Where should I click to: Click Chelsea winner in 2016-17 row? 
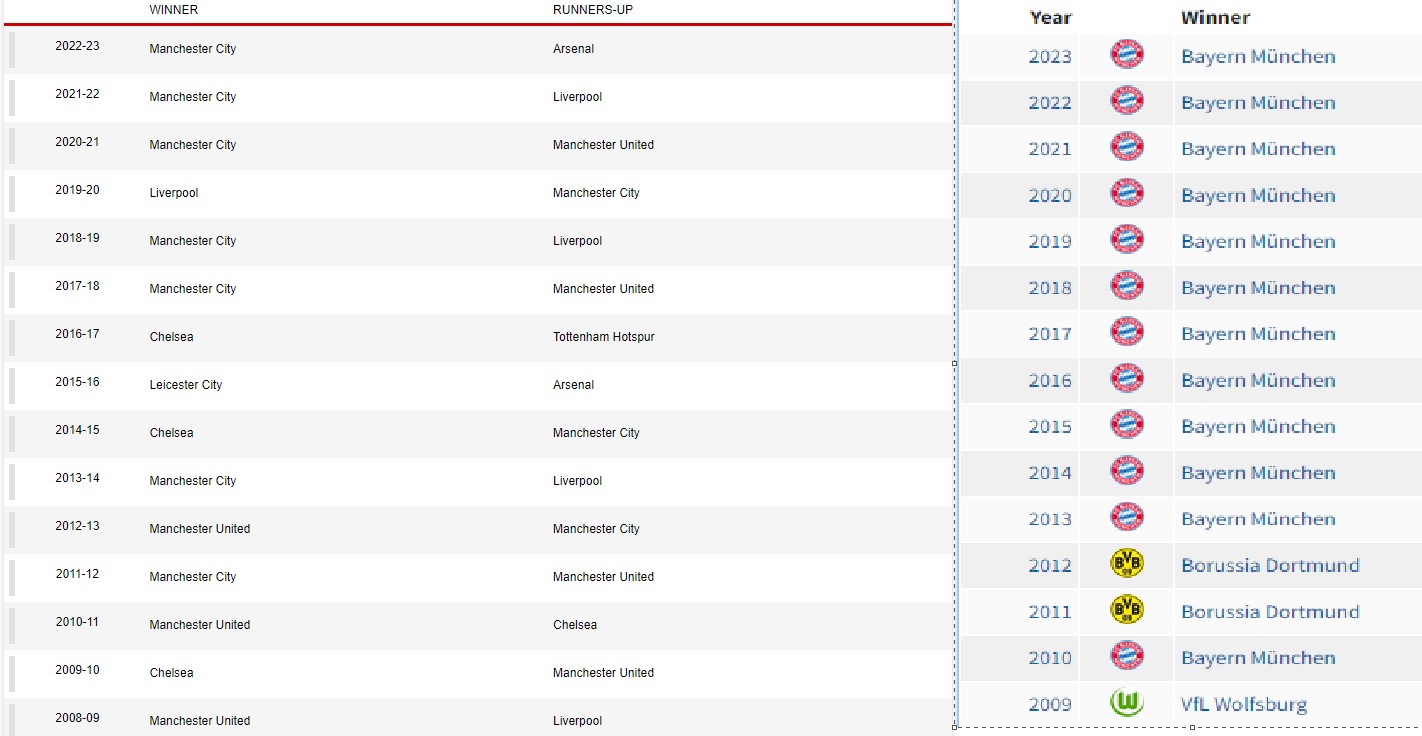click(x=171, y=337)
